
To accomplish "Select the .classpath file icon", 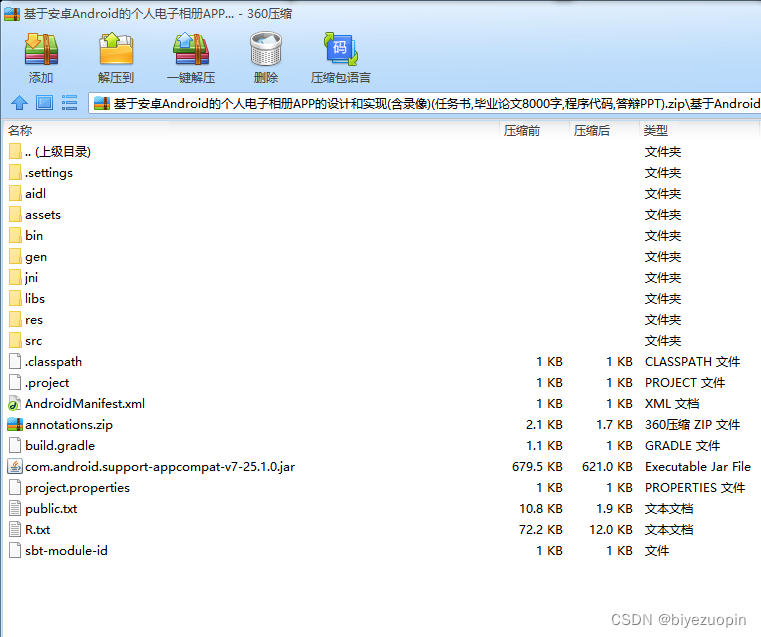I will coord(15,361).
